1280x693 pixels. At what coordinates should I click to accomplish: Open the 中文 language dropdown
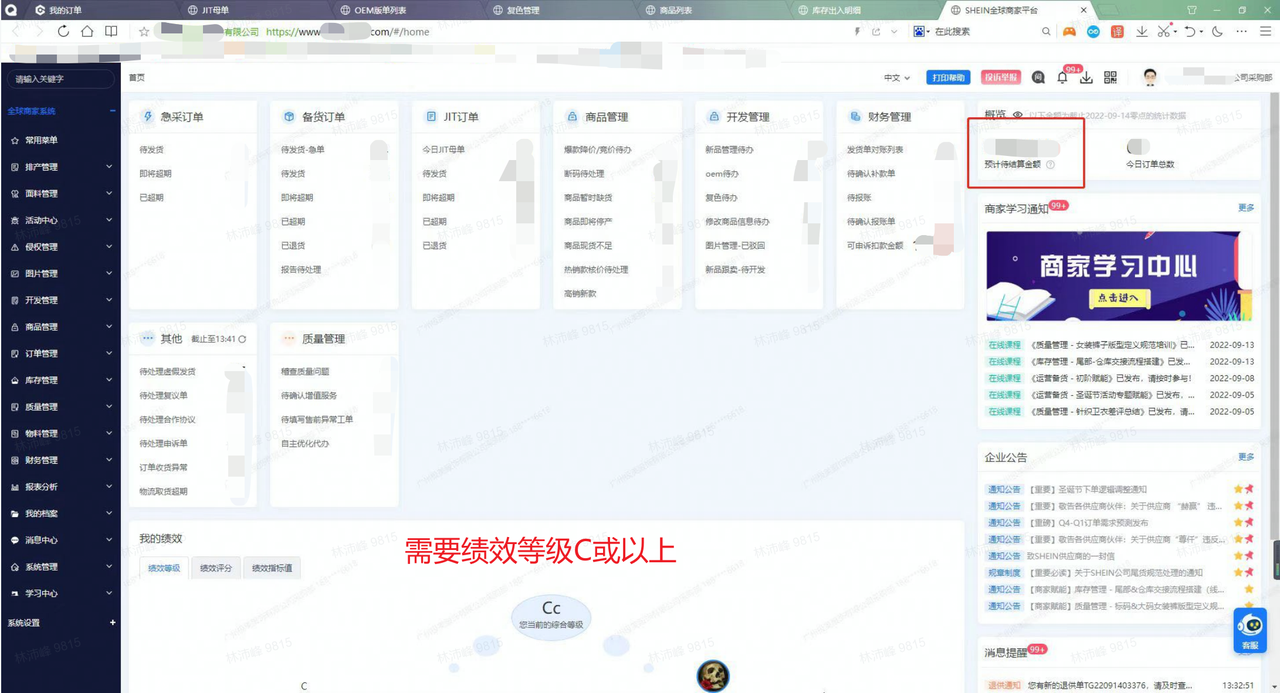click(897, 78)
